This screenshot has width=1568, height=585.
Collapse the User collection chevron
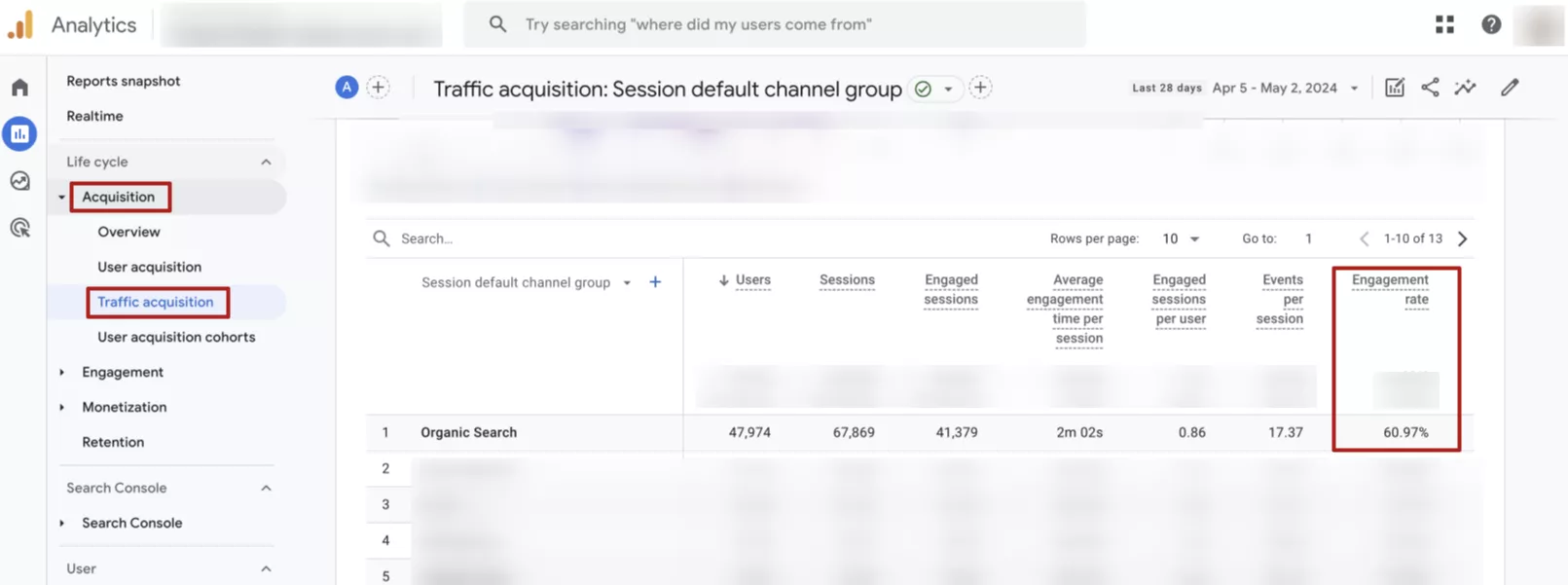click(x=266, y=568)
